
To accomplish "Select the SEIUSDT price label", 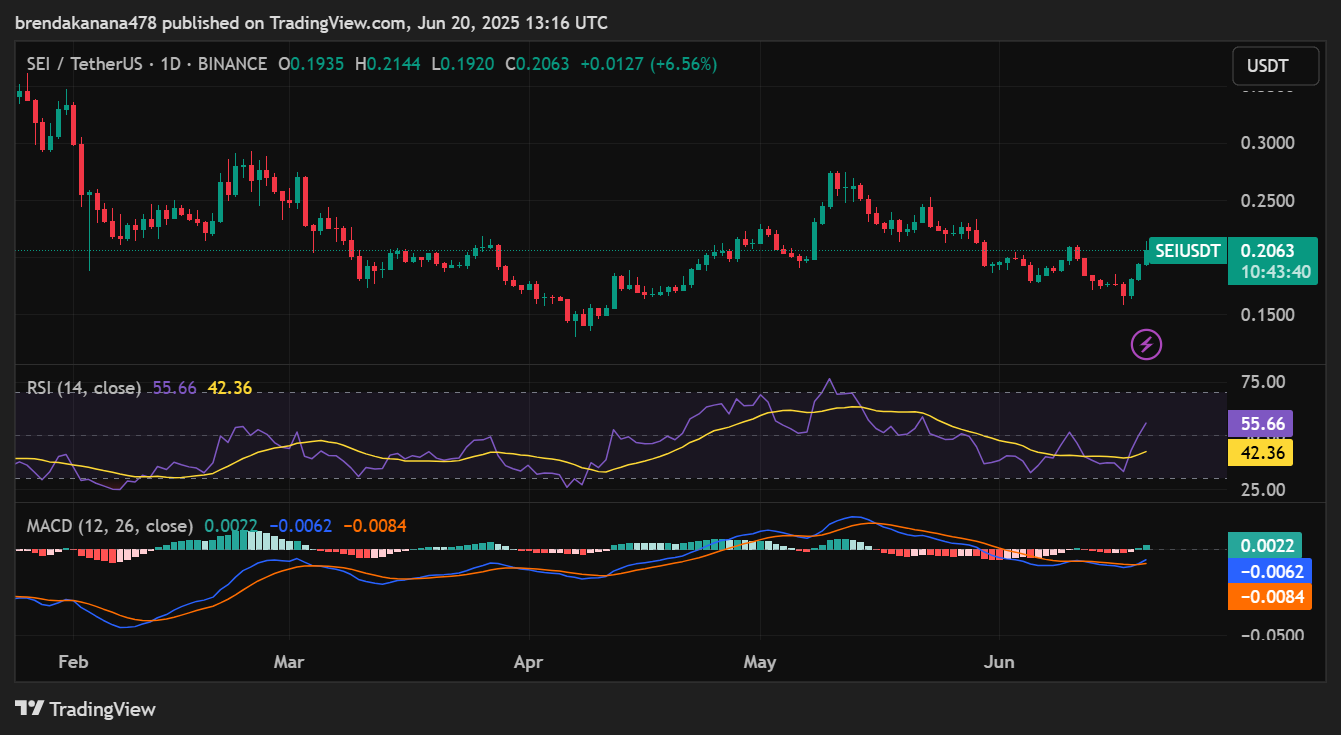I will 1187,251.
